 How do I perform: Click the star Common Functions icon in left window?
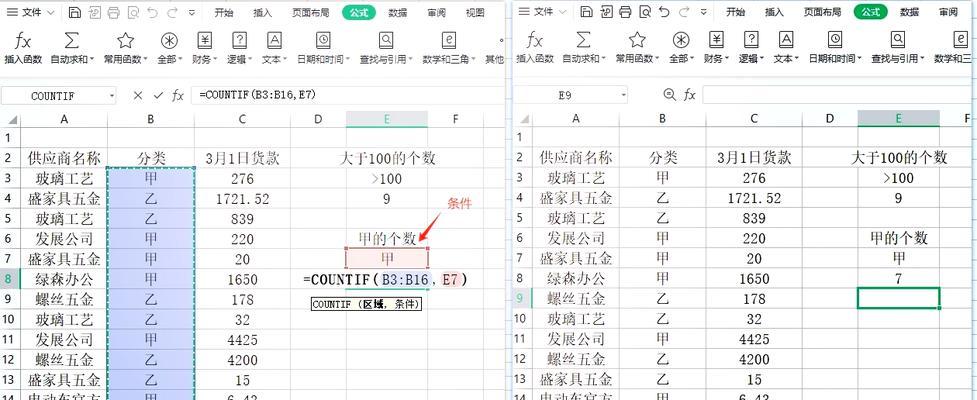[x=125, y=41]
